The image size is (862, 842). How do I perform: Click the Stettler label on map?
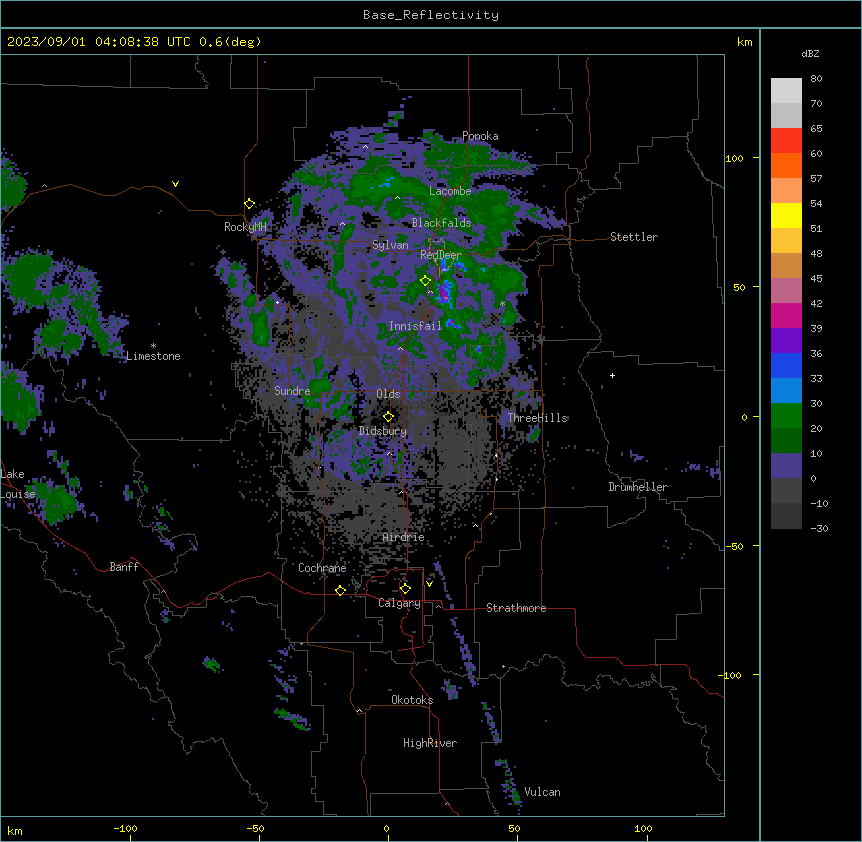click(x=634, y=237)
